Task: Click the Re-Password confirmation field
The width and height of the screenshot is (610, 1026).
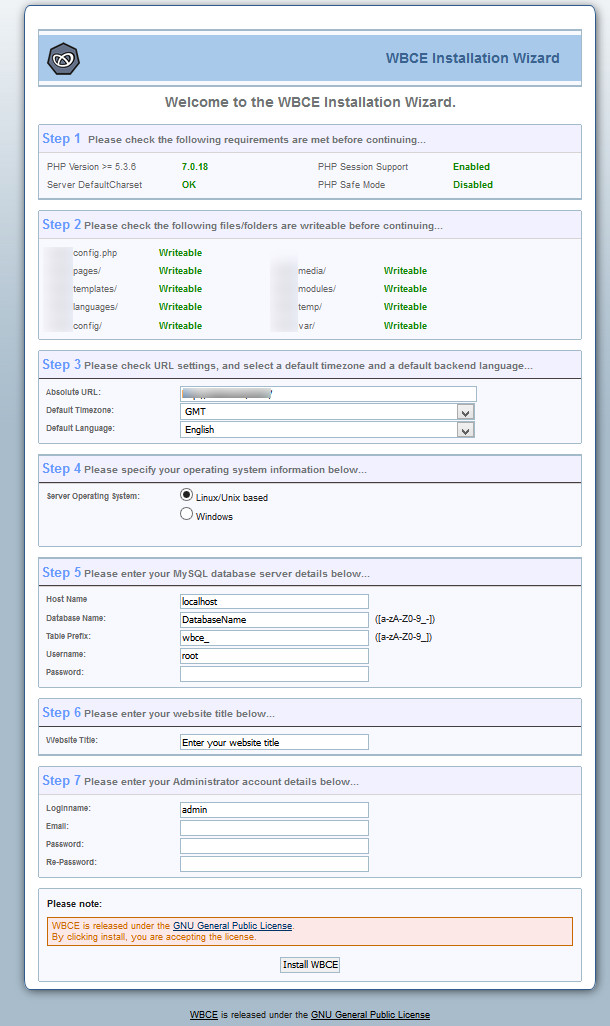Action: [x=274, y=864]
